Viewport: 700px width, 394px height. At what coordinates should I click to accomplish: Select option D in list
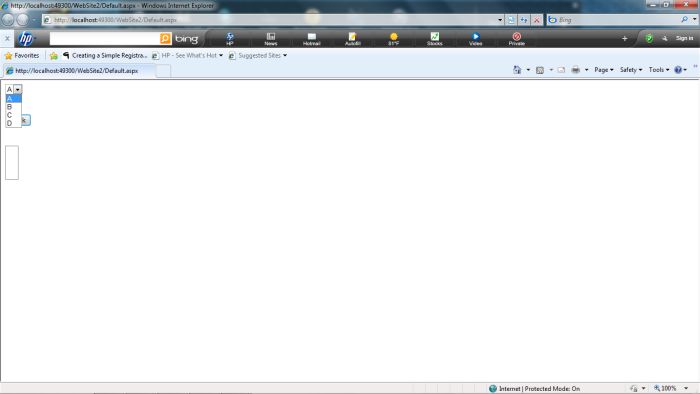pyautogui.click(x=13, y=123)
